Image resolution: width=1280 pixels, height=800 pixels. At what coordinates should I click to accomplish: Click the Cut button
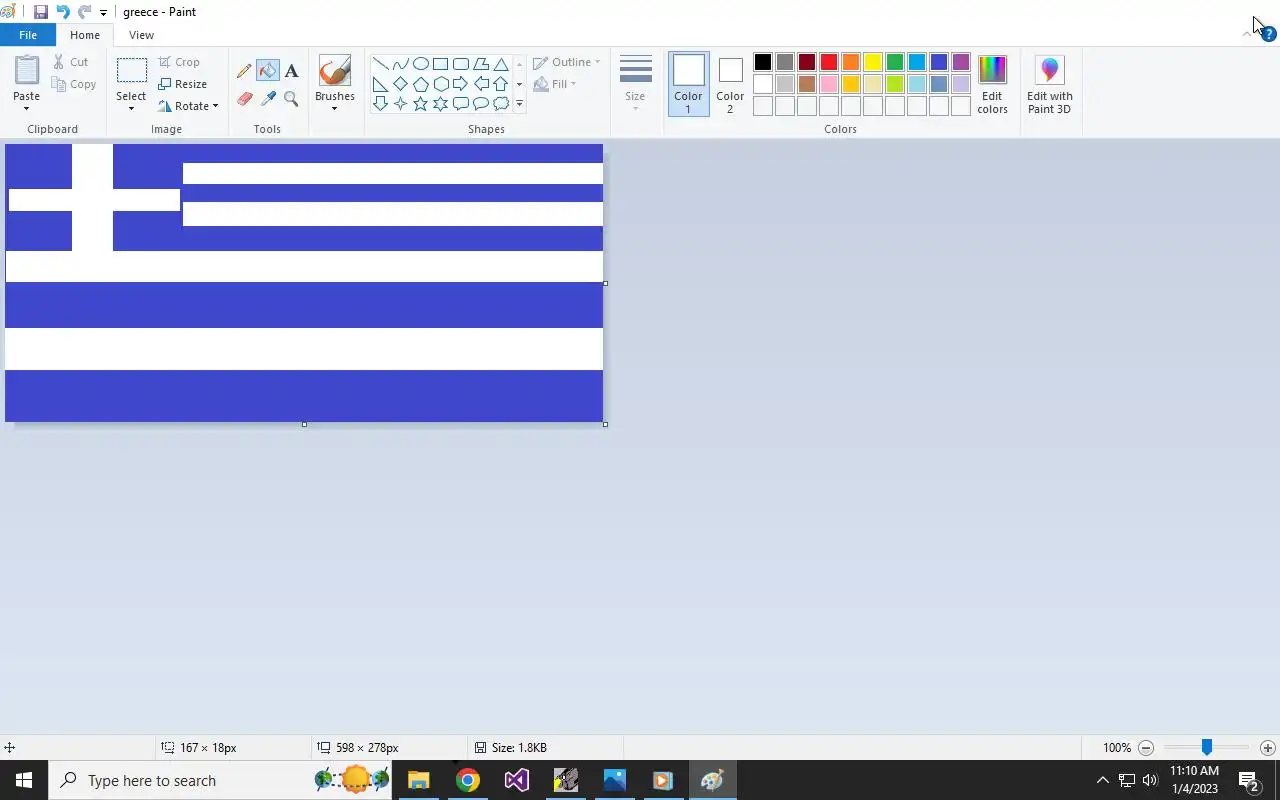70,62
